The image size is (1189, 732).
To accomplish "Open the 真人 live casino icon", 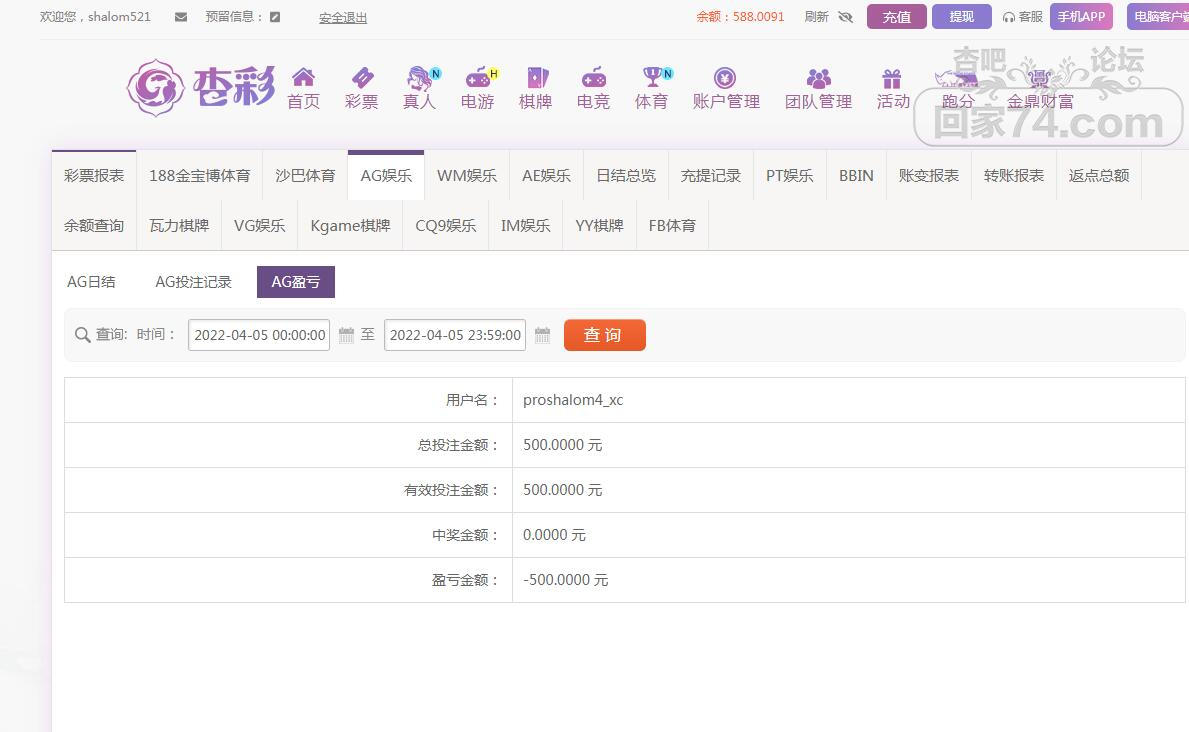I will tap(419, 78).
